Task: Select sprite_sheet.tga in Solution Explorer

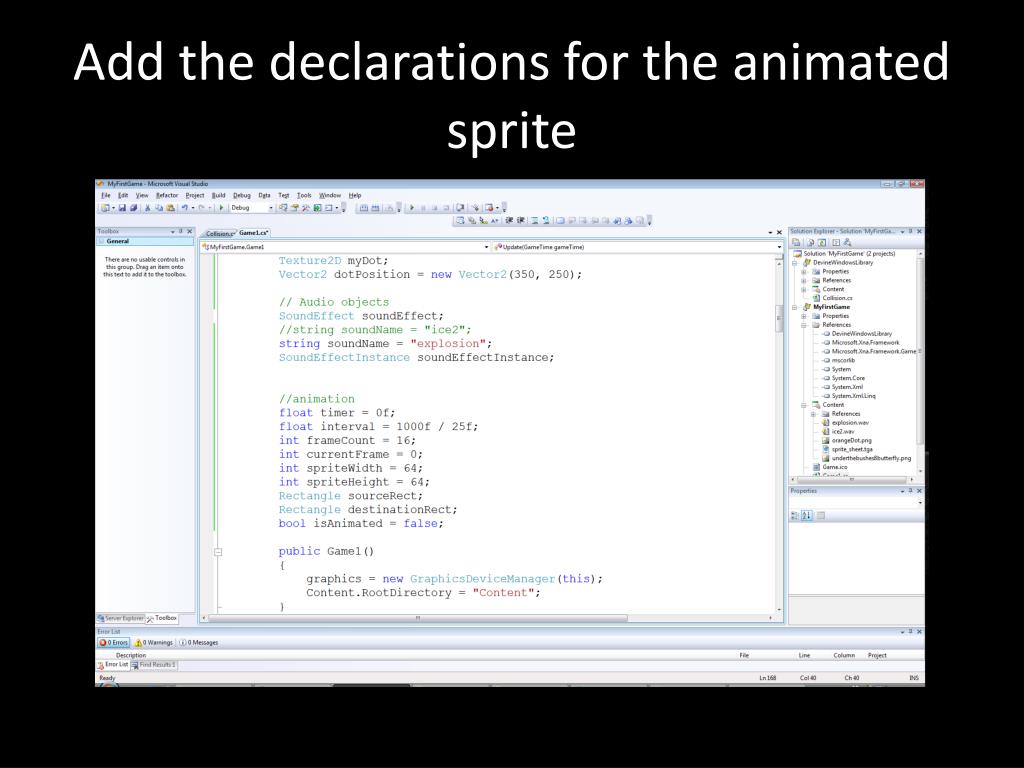Action: [x=852, y=449]
